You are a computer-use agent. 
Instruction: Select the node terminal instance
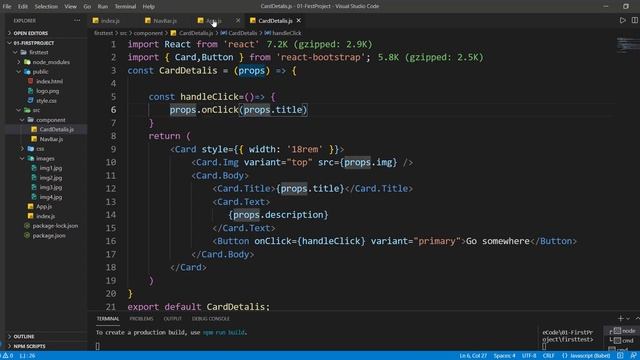point(624,331)
